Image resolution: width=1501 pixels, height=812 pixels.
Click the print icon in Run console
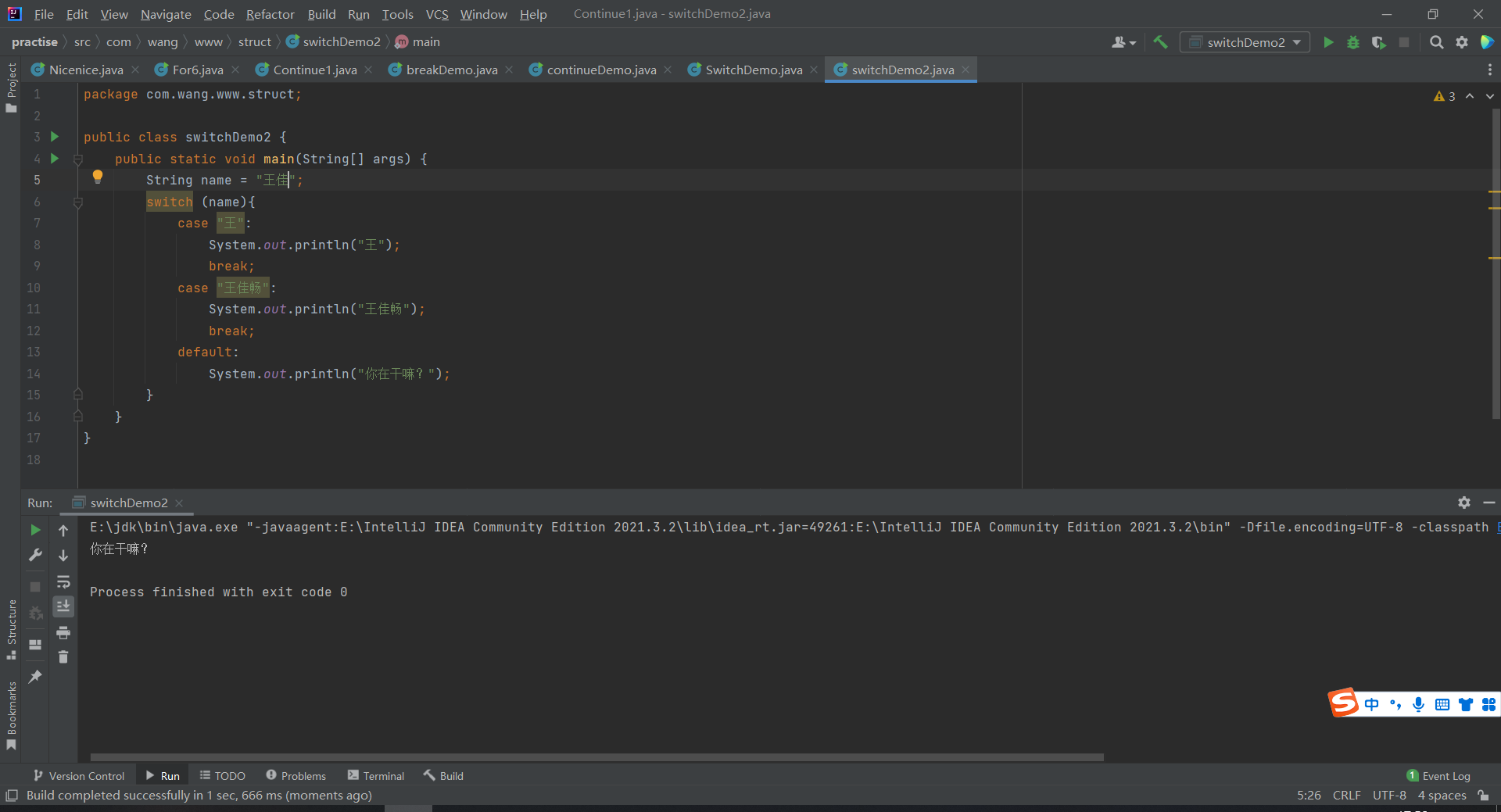click(63, 632)
